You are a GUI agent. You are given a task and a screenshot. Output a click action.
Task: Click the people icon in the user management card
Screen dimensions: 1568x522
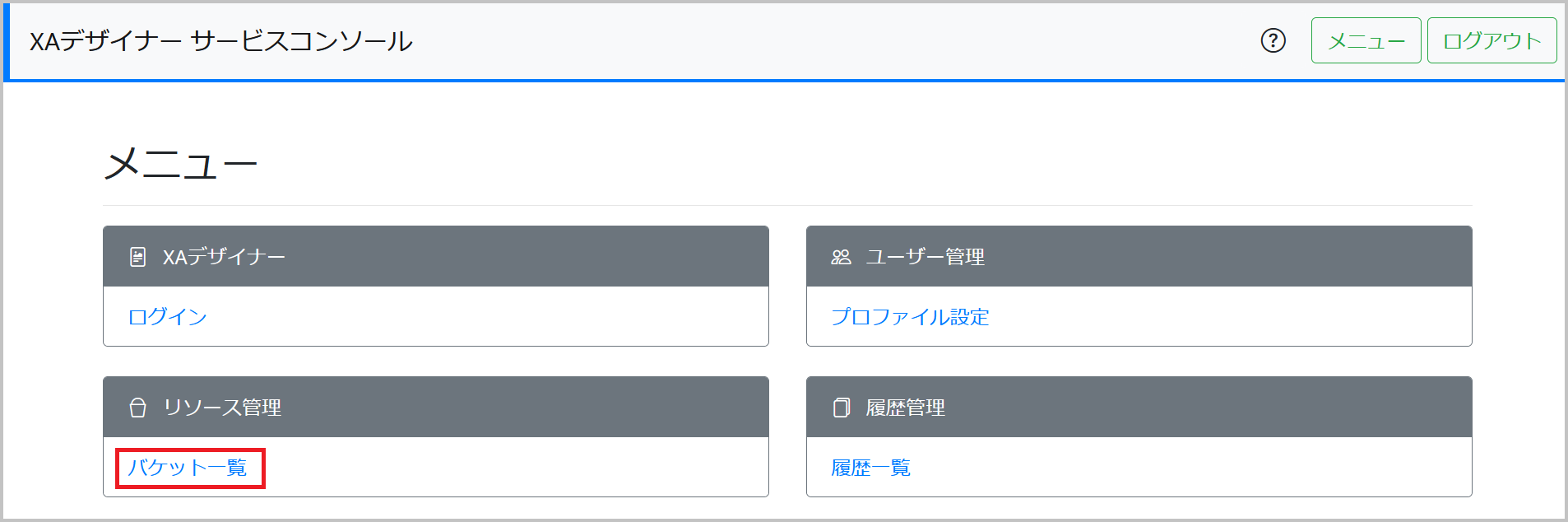pyautogui.click(x=841, y=255)
